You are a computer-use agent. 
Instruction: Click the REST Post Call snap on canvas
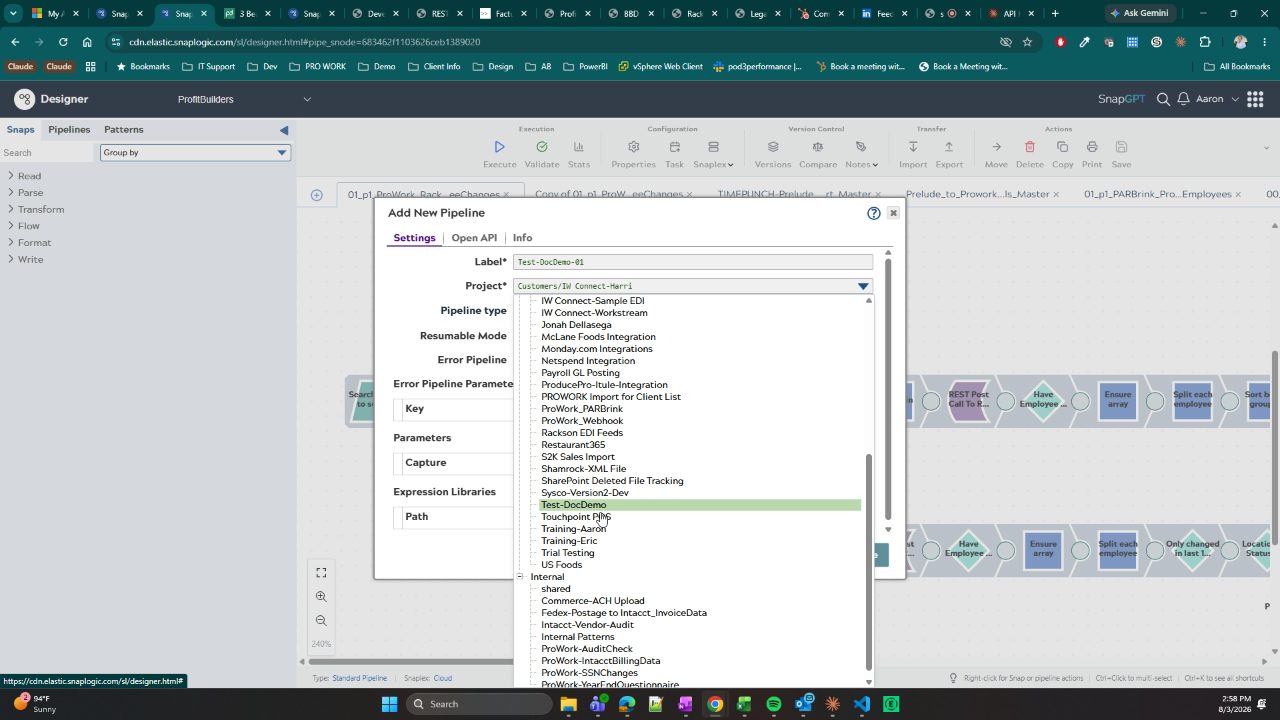(x=968, y=400)
